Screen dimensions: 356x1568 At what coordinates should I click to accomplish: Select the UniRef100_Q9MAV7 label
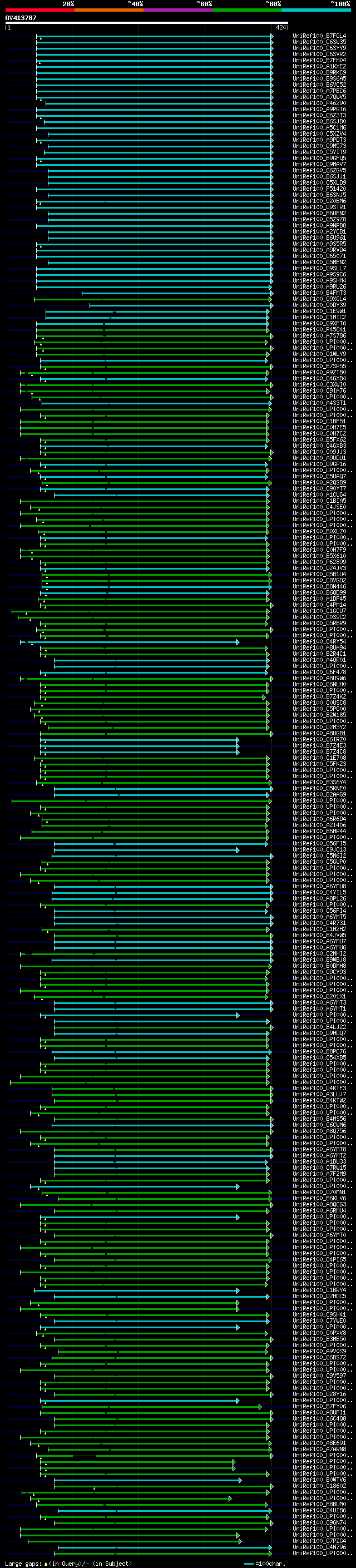click(319, 164)
